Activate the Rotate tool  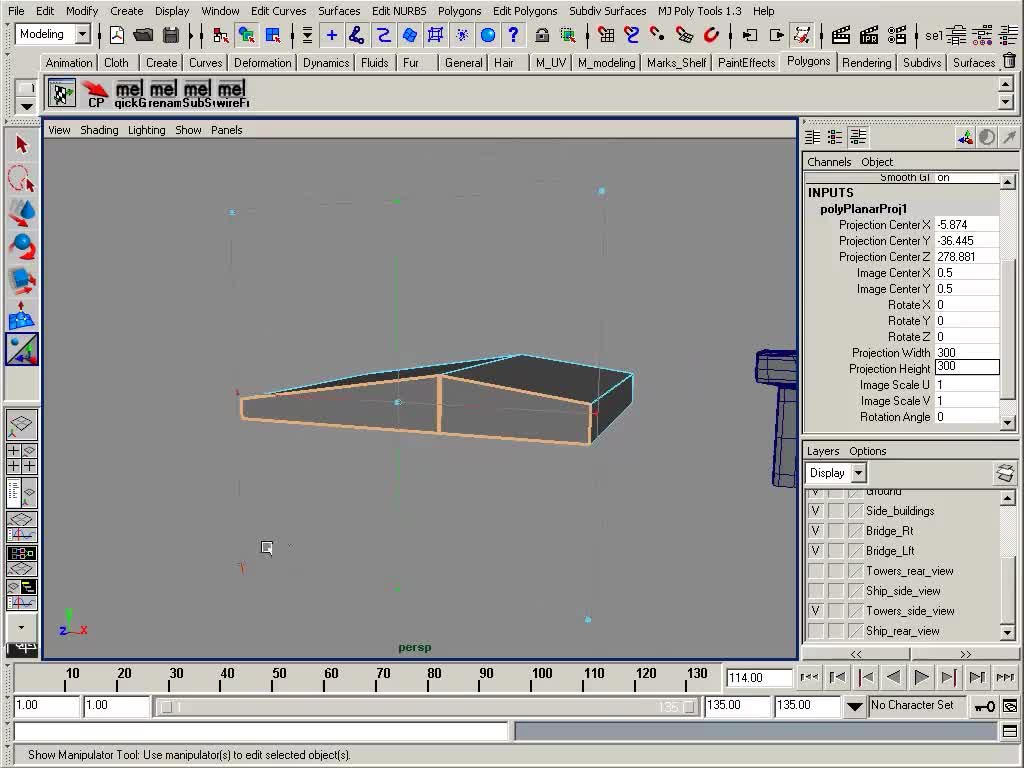tap(22, 247)
